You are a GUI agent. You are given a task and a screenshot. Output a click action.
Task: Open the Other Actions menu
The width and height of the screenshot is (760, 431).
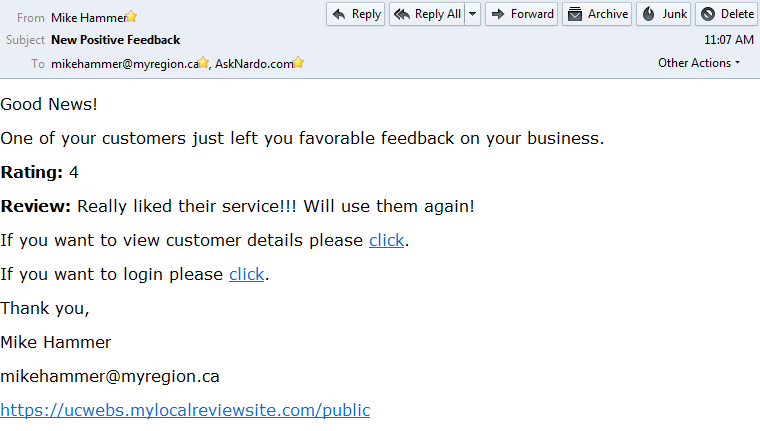click(699, 63)
